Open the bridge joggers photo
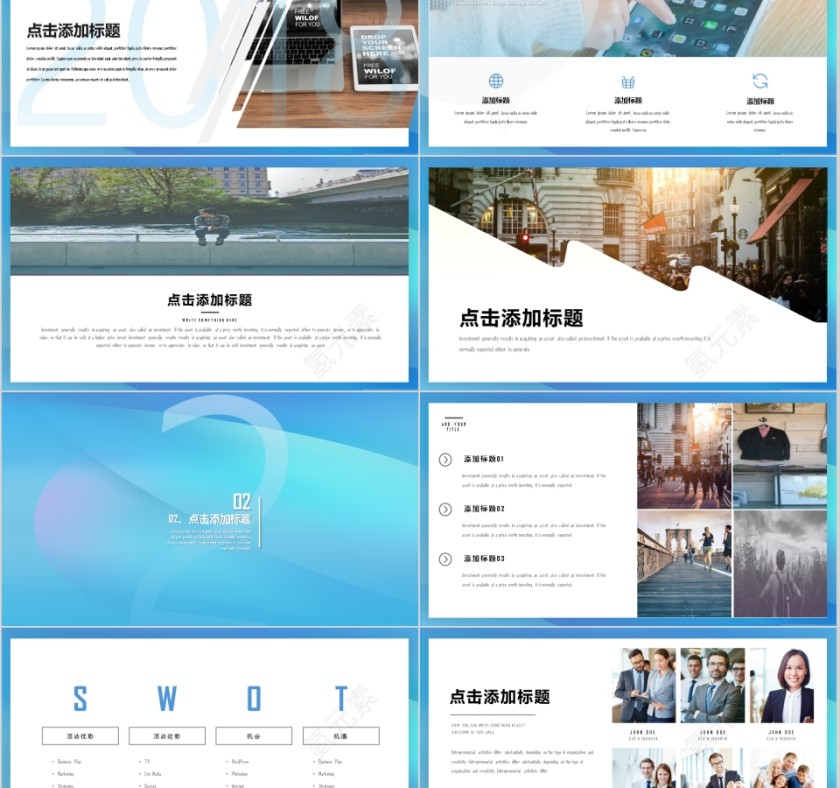This screenshot has height=788, width=840. tap(684, 564)
